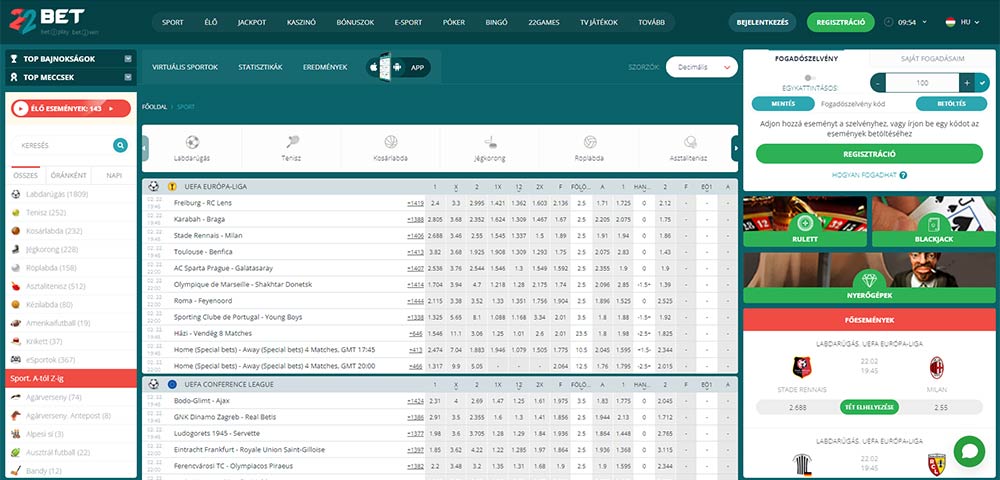Open the Statisztikák link
The image size is (1000, 480).
tap(260, 67)
